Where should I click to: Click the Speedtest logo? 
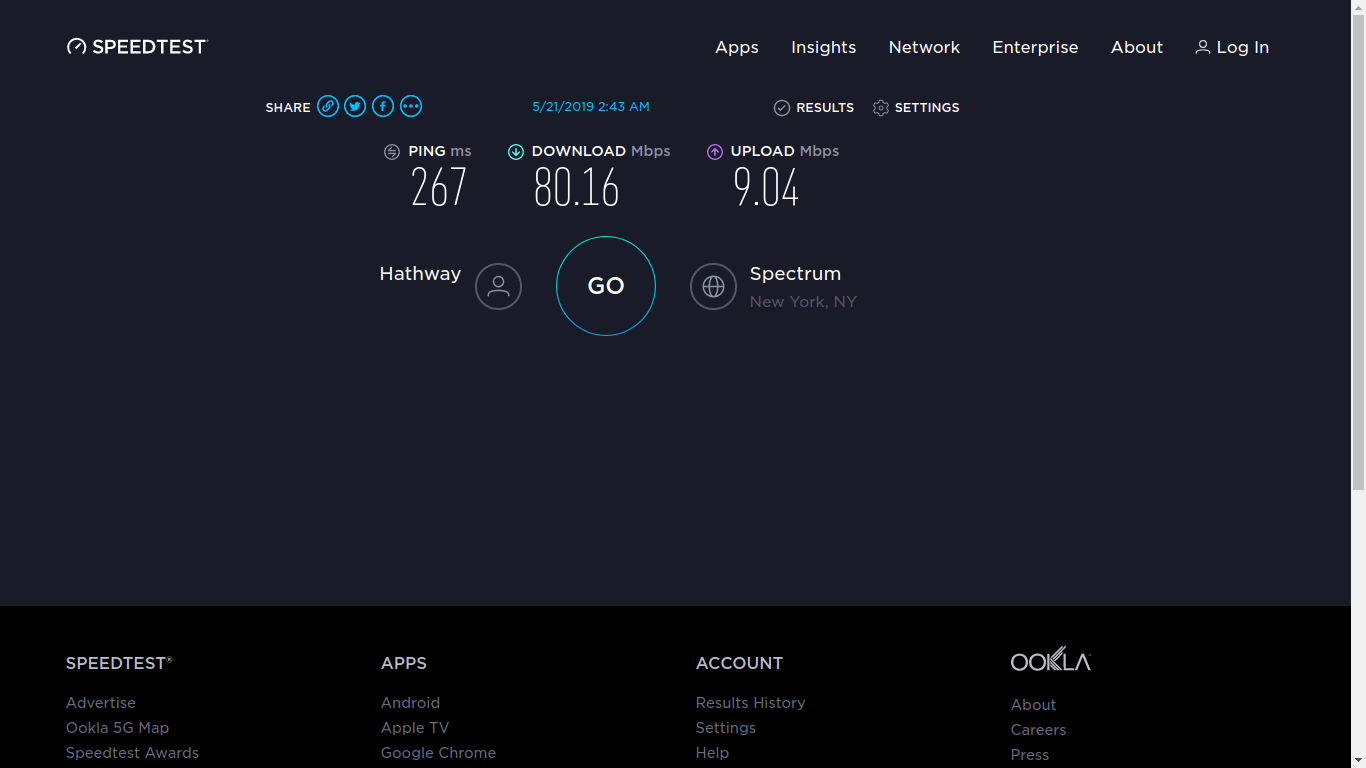(x=137, y=47)
